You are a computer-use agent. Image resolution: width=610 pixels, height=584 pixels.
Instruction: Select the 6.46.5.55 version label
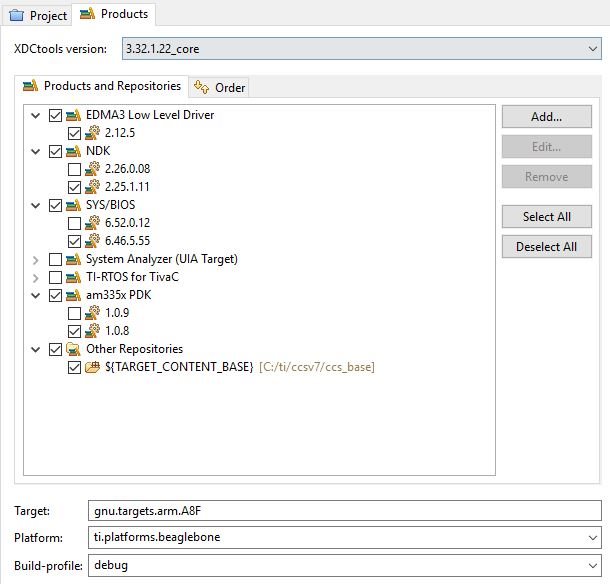128,241
